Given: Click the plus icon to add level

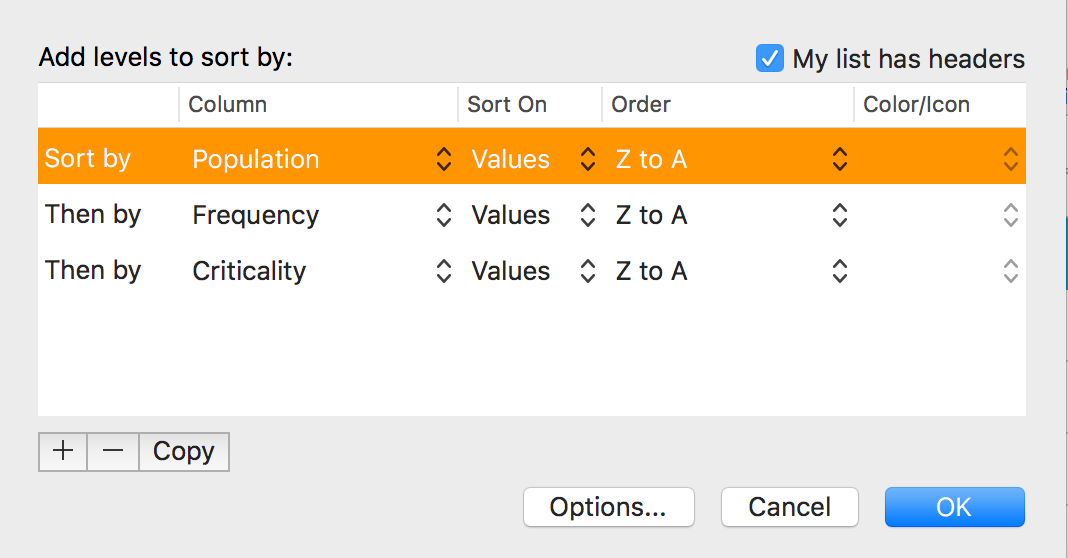Looking at the screenshot, I should click(63, 451).
